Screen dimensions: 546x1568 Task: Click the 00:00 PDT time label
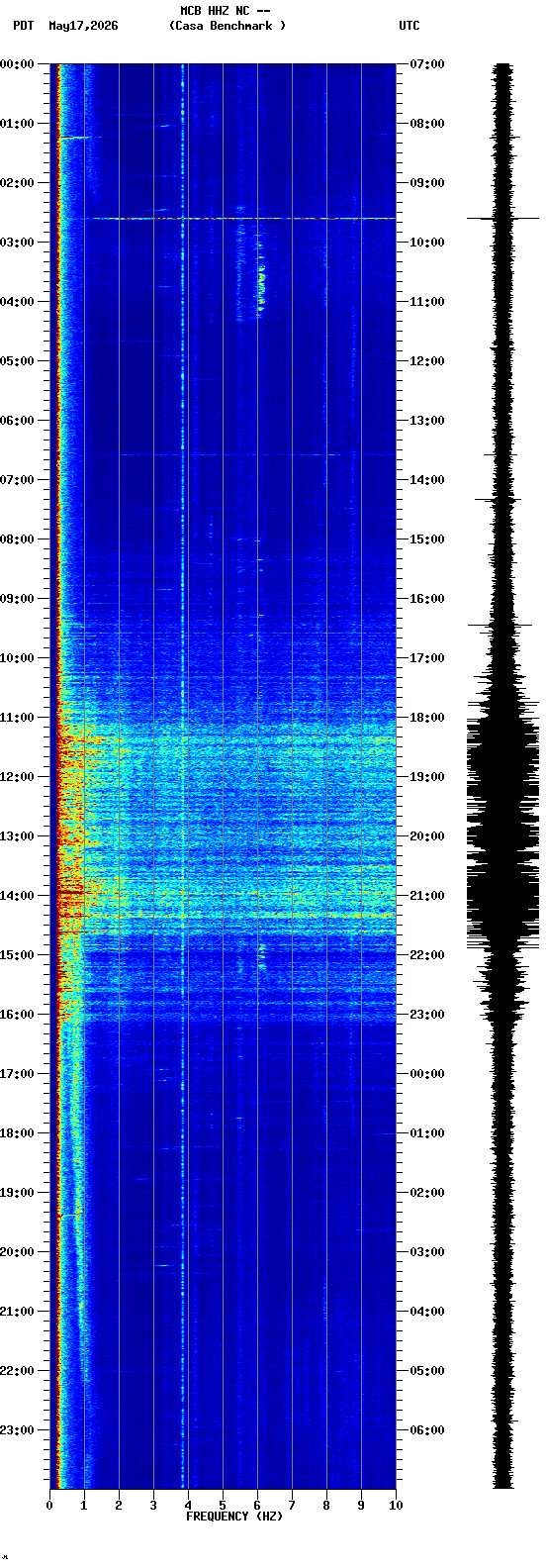coord(17,64)
